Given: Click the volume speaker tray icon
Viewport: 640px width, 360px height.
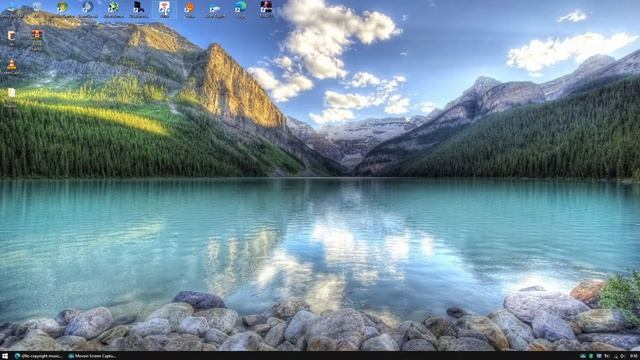Looking at the screenshot, I should 622,356.
